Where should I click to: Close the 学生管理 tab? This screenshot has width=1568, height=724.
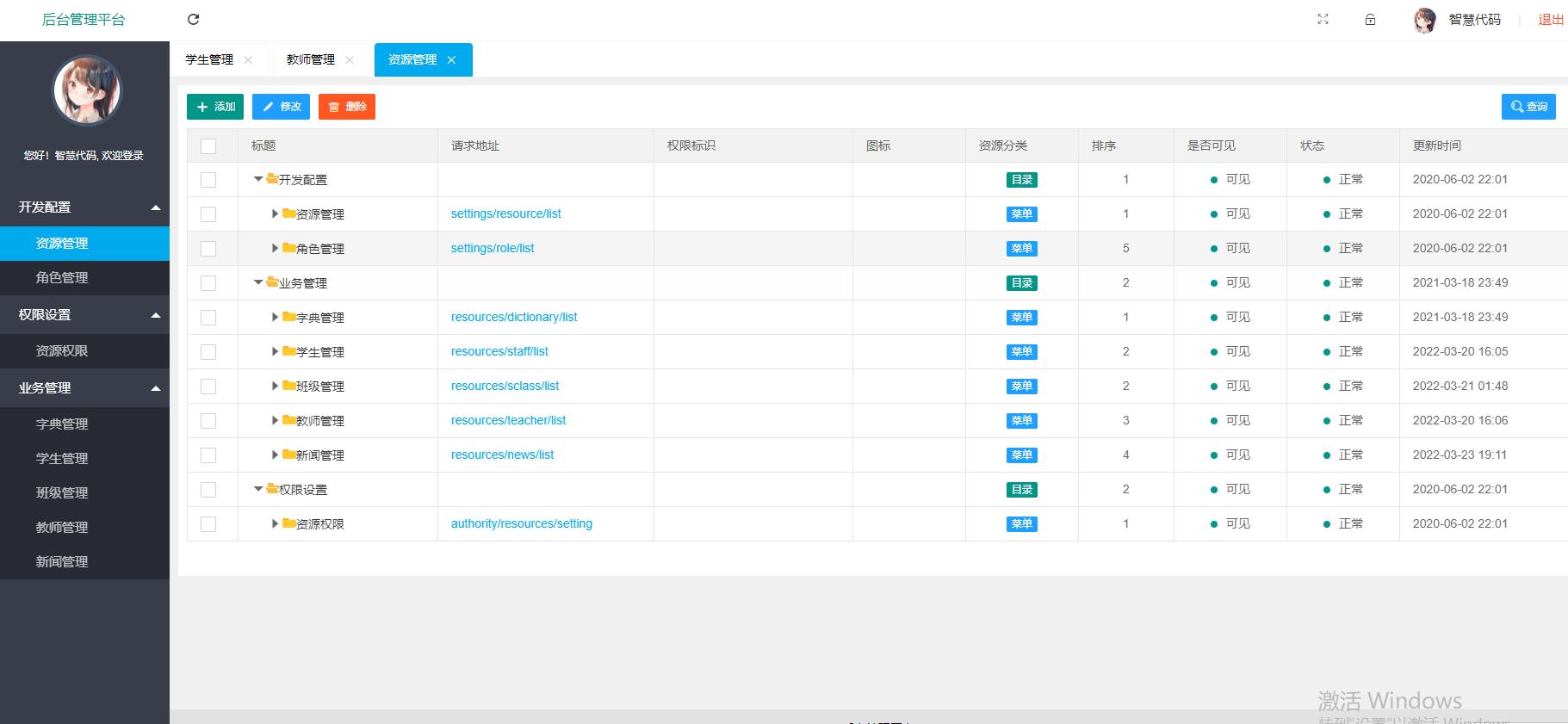248,59
